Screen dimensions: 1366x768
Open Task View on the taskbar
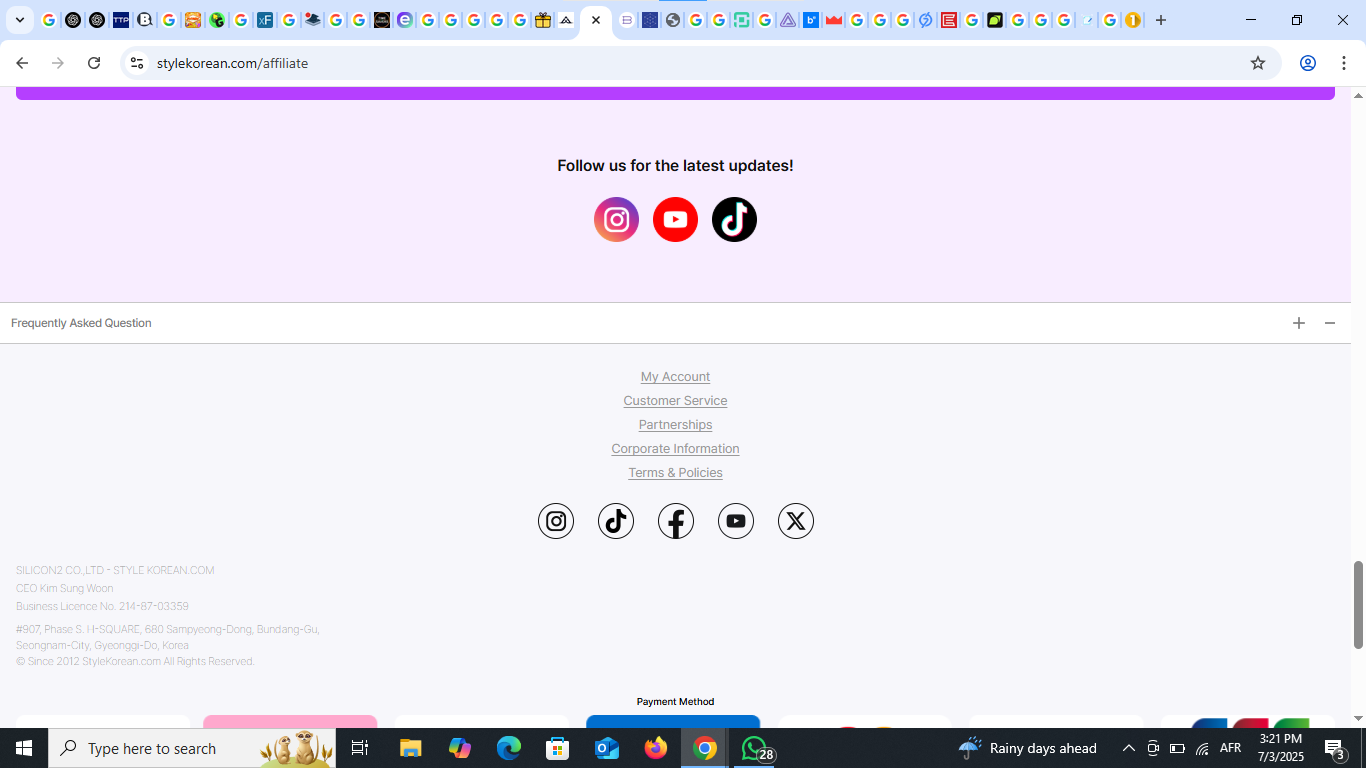coord(360,748)
